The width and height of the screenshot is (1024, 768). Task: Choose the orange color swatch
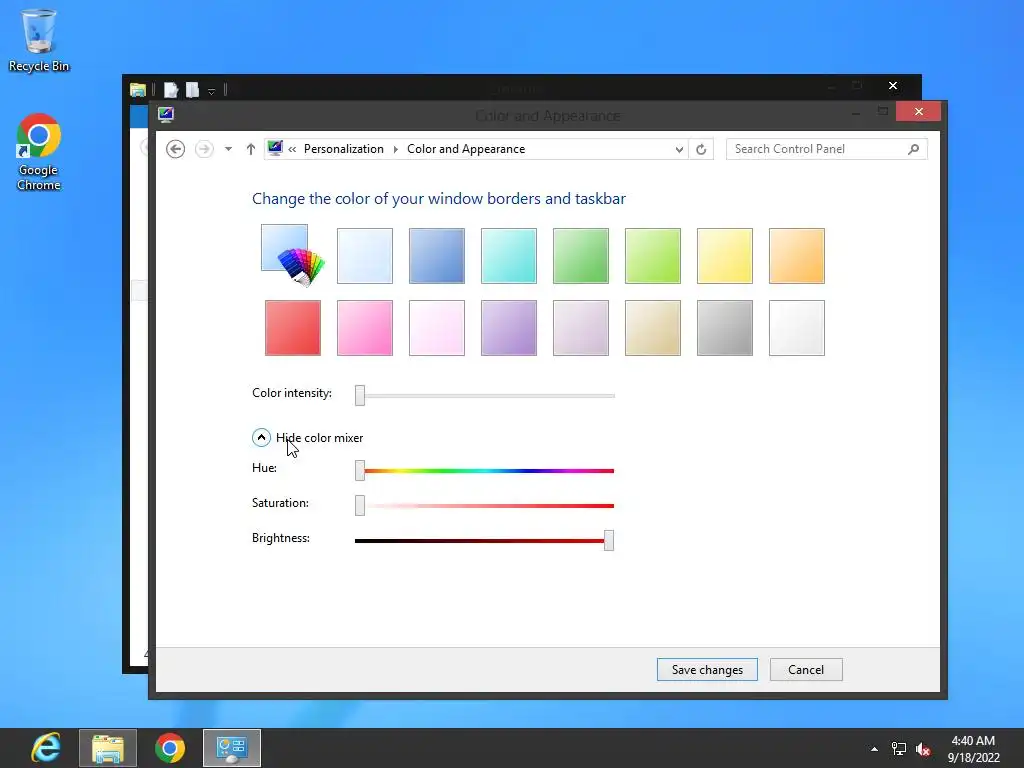pos(797,256)
